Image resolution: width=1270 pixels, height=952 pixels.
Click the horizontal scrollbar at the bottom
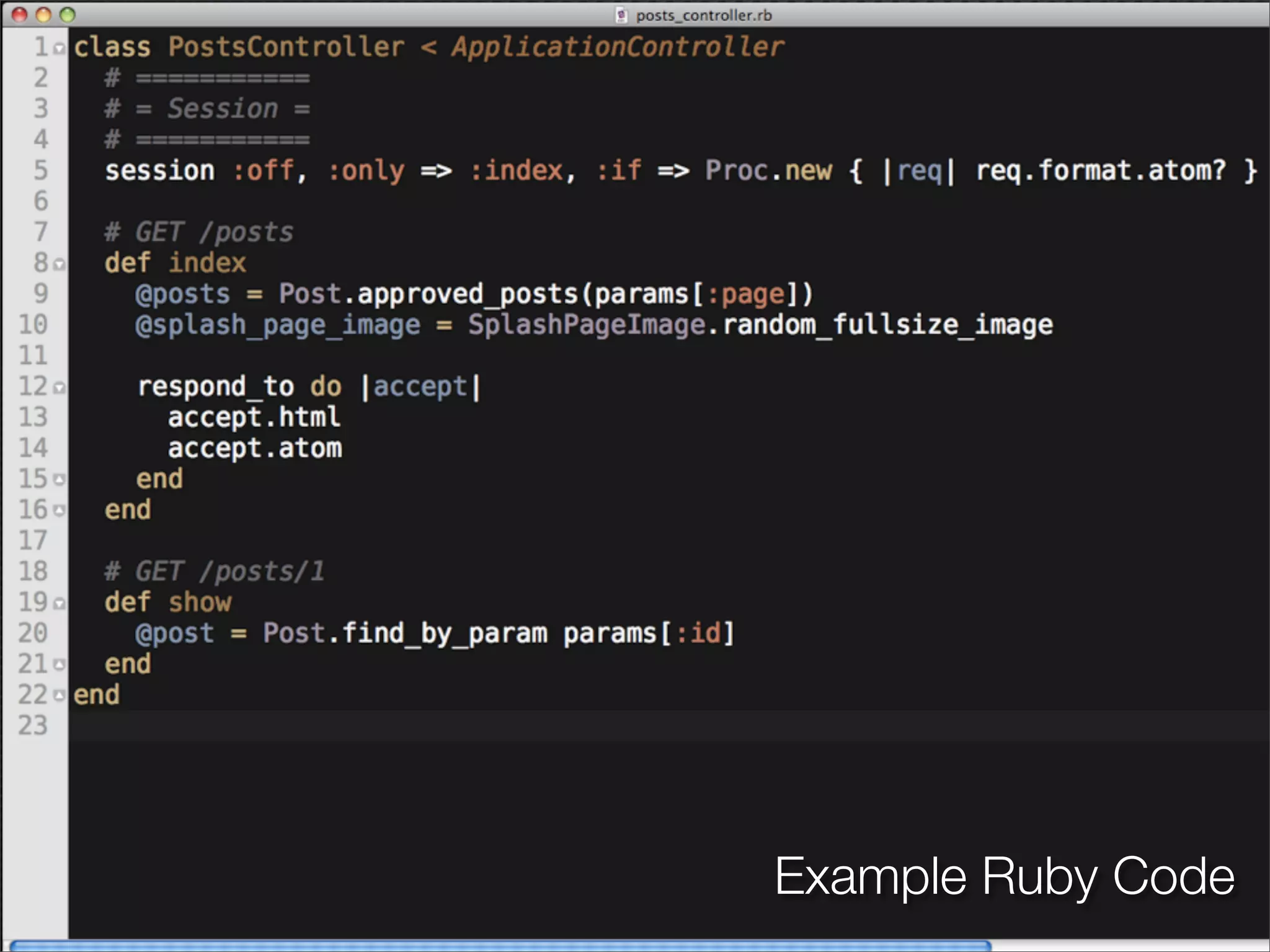500,946
